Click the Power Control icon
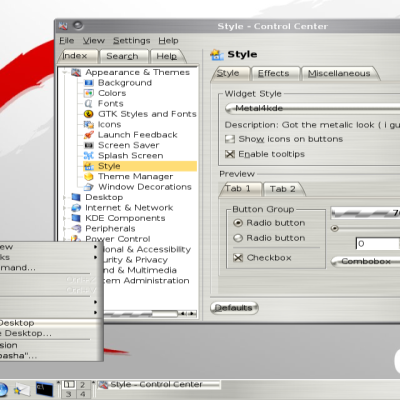This screenshot has width=400, height=400. point(76,238)
